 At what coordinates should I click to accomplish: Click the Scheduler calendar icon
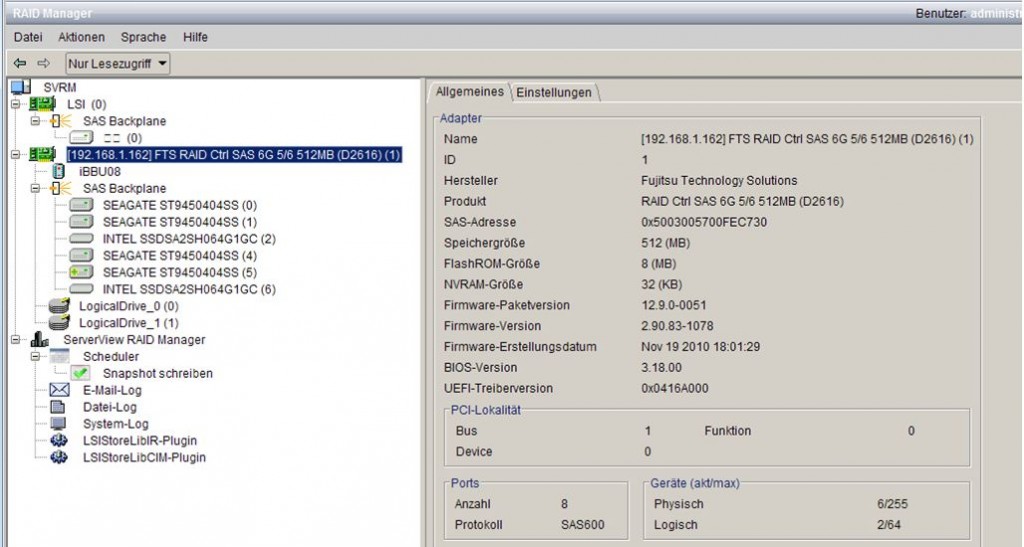59,356
